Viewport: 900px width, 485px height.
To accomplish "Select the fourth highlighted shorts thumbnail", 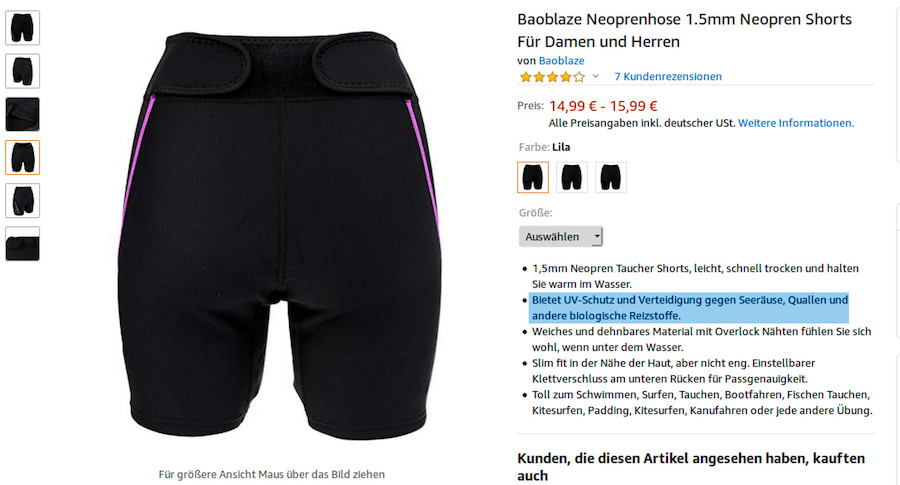I will pyautogui.click(x=22, y=157).
